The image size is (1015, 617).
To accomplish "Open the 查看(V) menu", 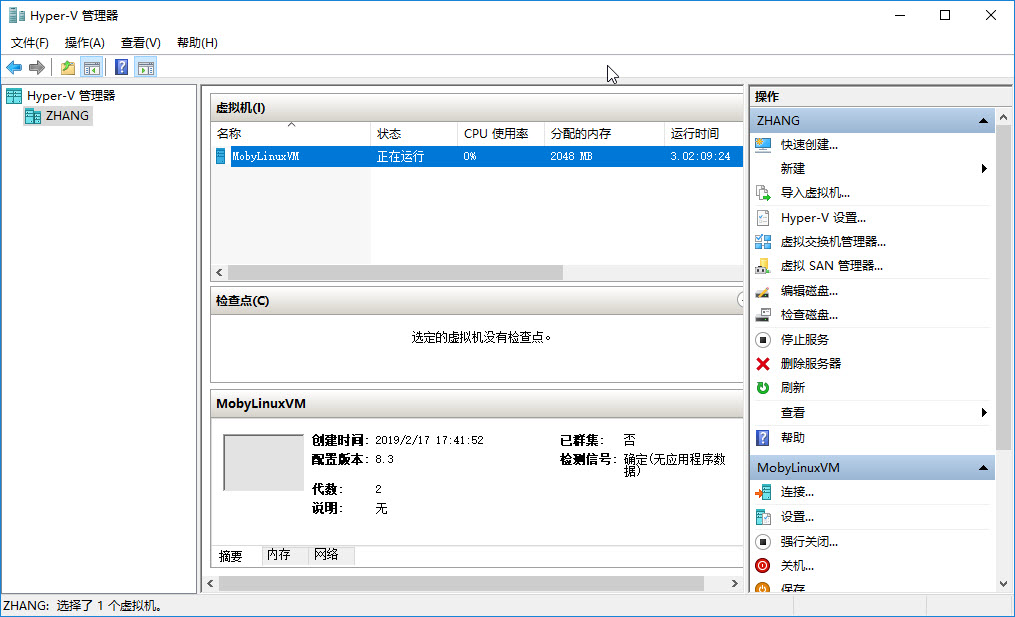I will pyautogui.click(x=139, y=43).
